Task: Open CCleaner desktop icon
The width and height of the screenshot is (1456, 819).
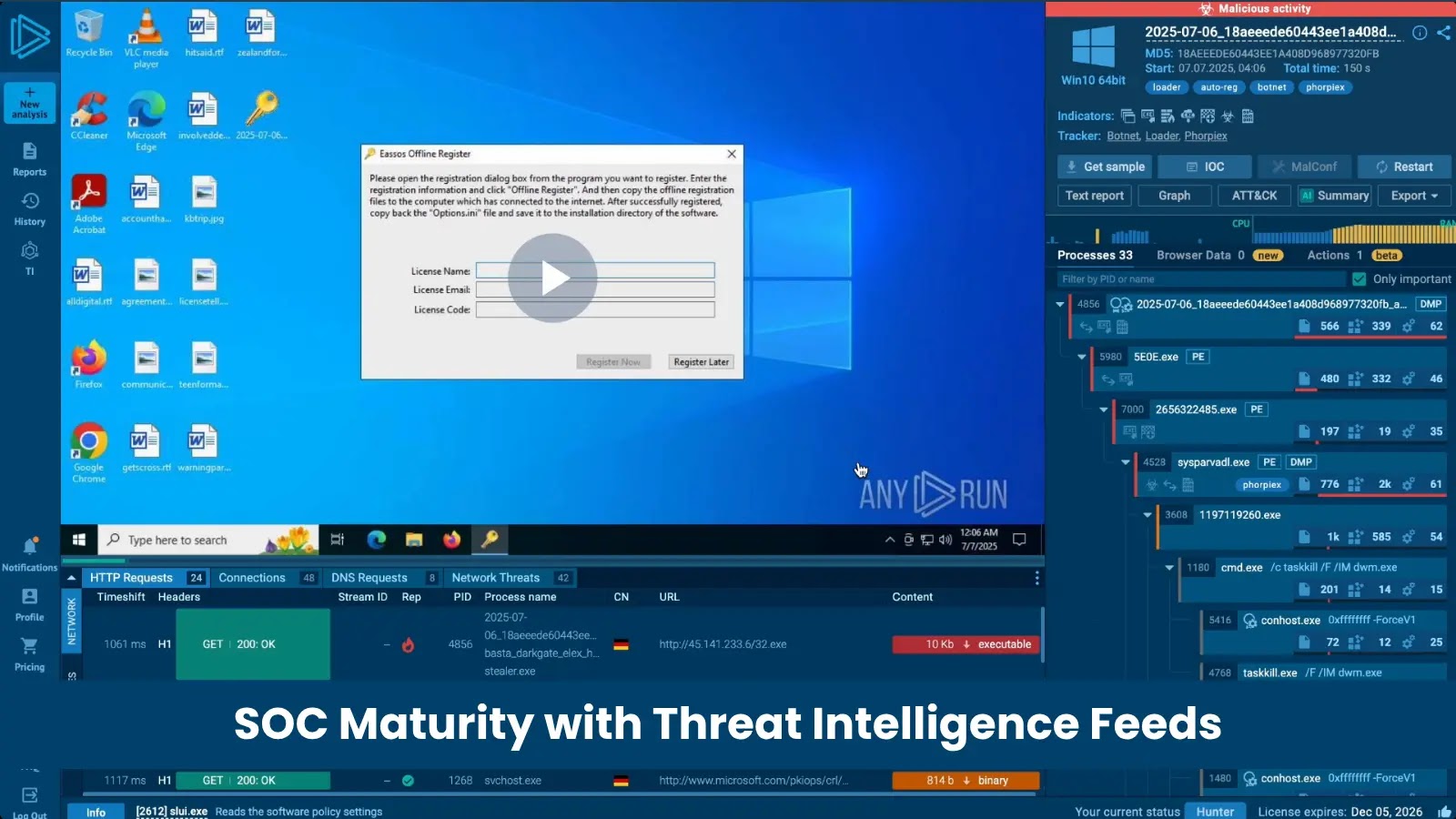Action: (89, 116)
